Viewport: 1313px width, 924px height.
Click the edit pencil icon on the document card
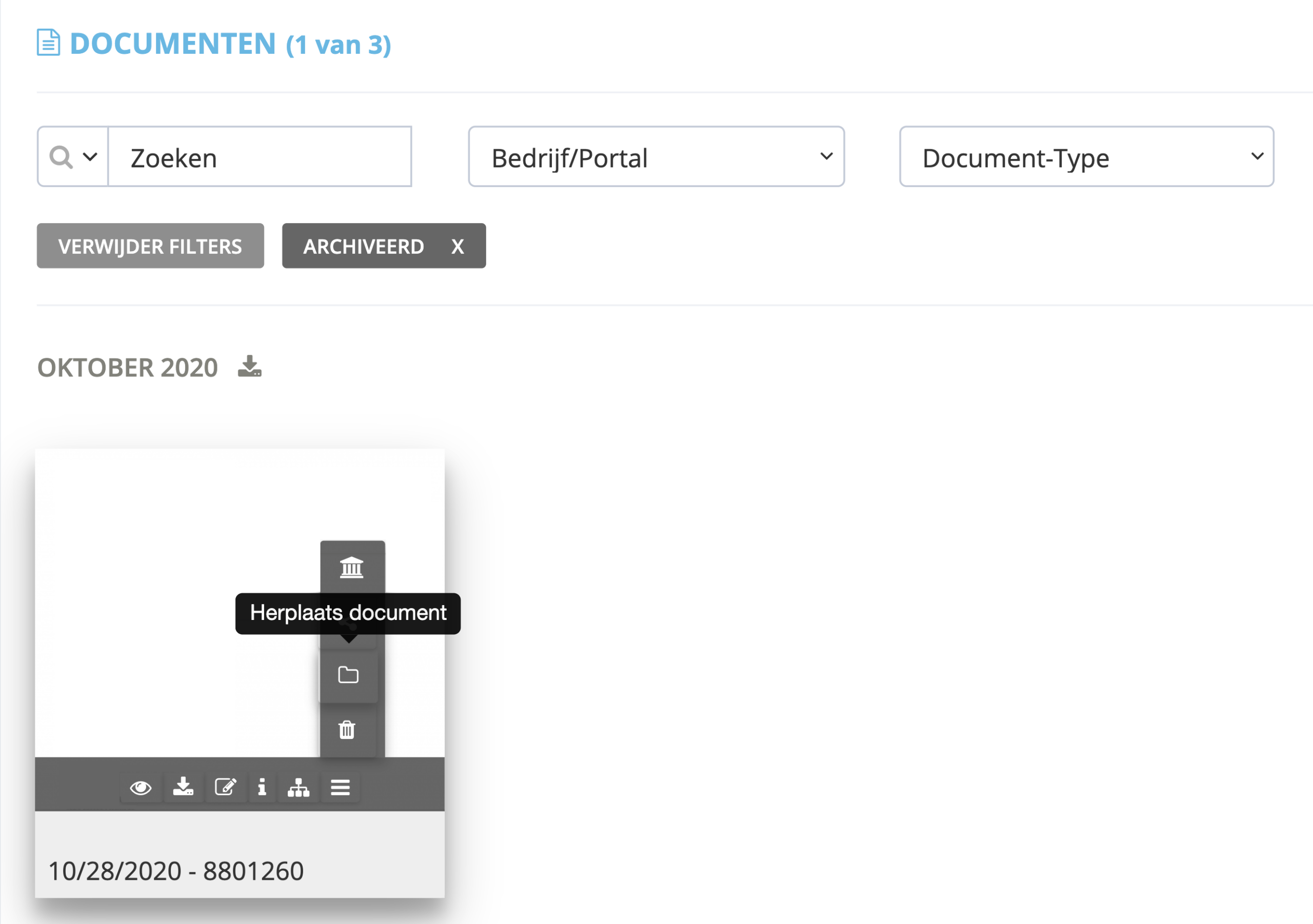(x=225, y=787)
